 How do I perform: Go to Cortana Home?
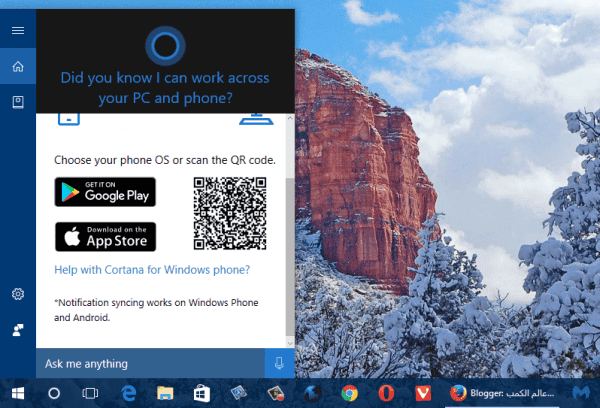click(x=18, y=67)
